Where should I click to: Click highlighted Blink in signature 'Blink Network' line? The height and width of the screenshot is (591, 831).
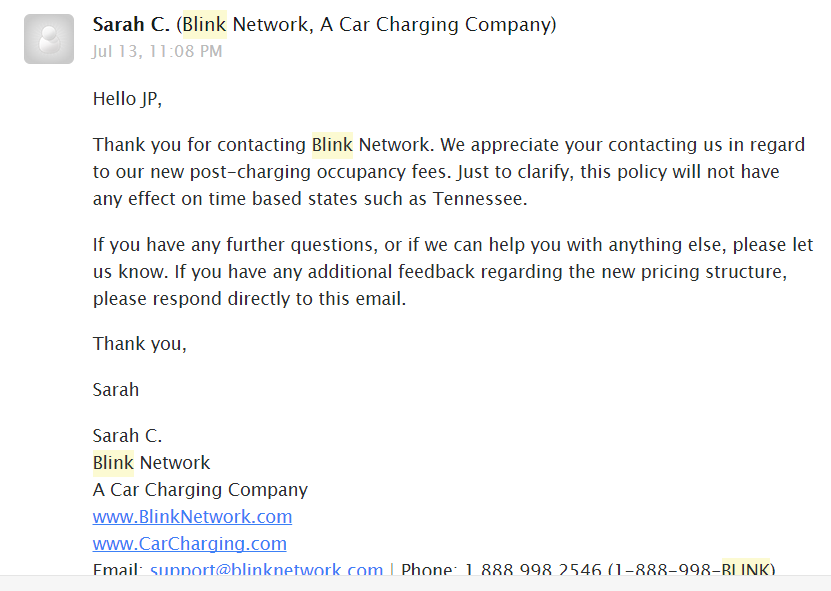point(113,463)
